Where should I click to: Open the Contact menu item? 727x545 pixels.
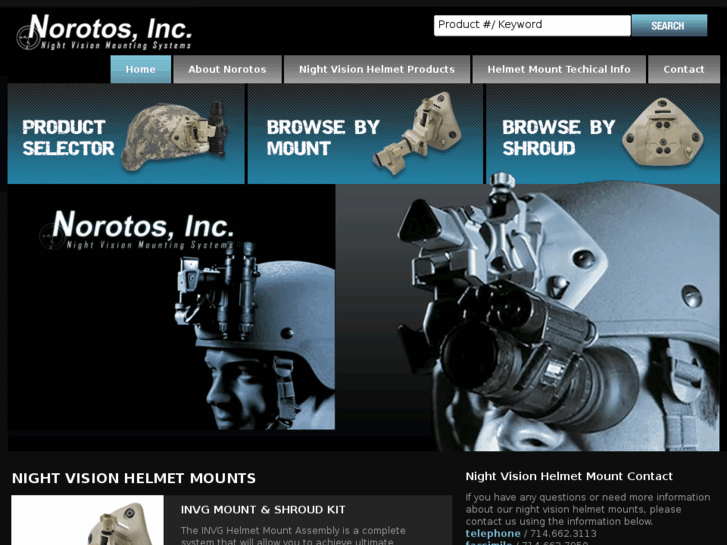pyautogui.click(x=684, y=69)
